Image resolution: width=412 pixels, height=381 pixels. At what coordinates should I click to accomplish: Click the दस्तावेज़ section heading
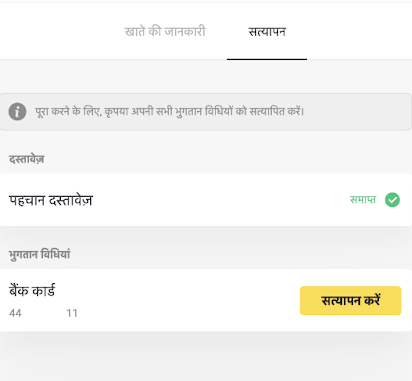point(26,159)
